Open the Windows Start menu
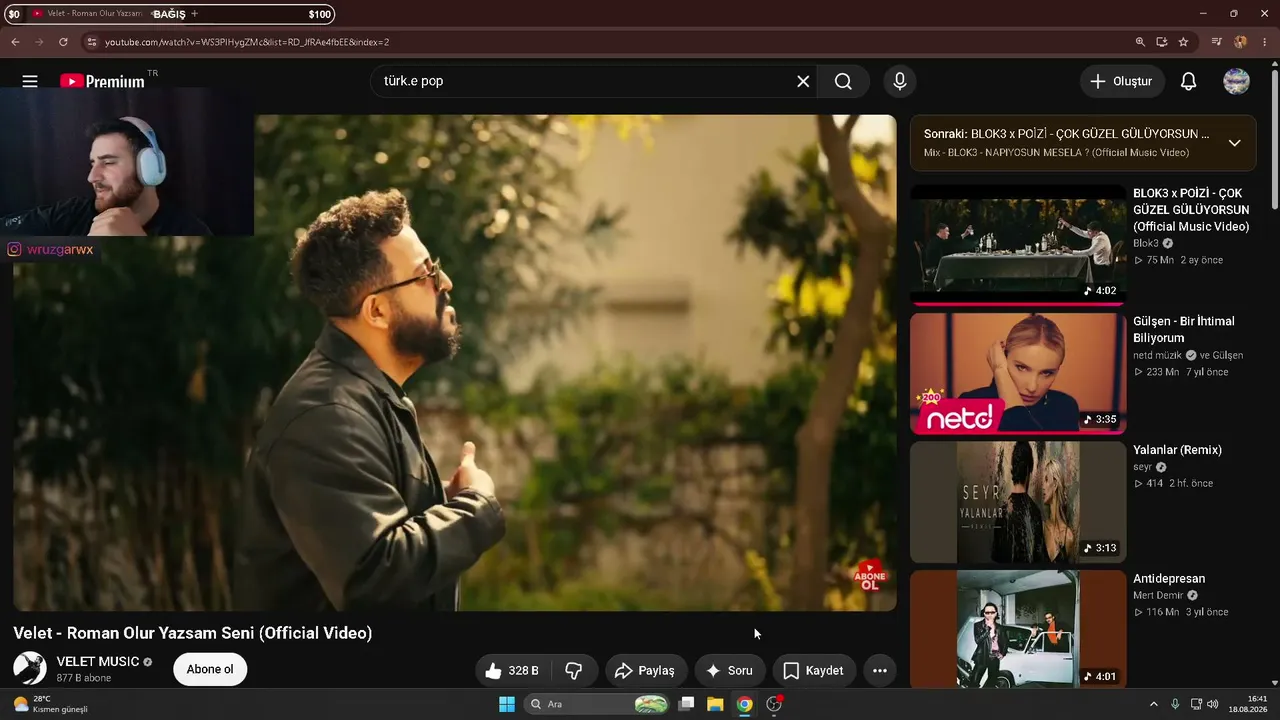Image resolution: width=1280 pixels, height=720 pixels. 507,704
